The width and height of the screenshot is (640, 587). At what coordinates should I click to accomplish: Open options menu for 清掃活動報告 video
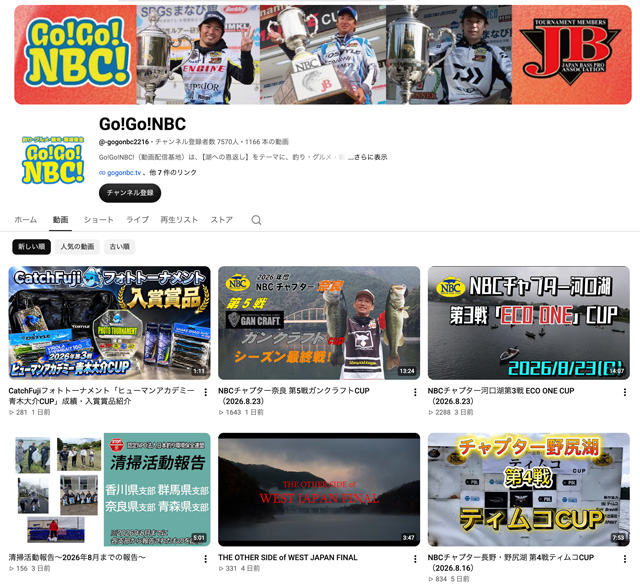tap(205, 559)
